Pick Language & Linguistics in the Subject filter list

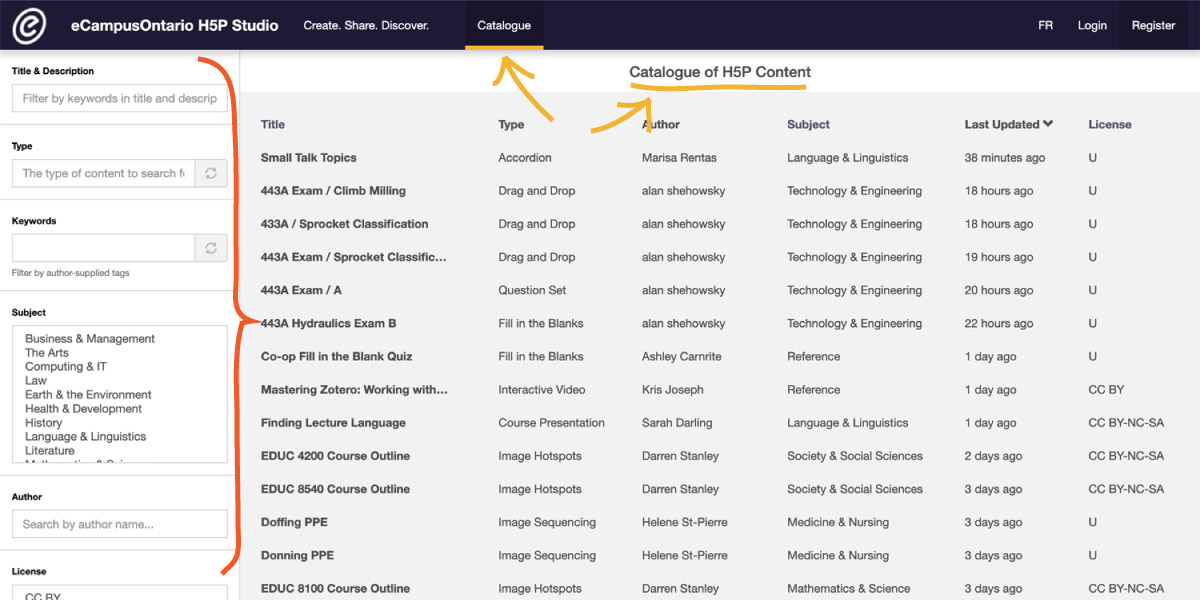coord(85,437)
